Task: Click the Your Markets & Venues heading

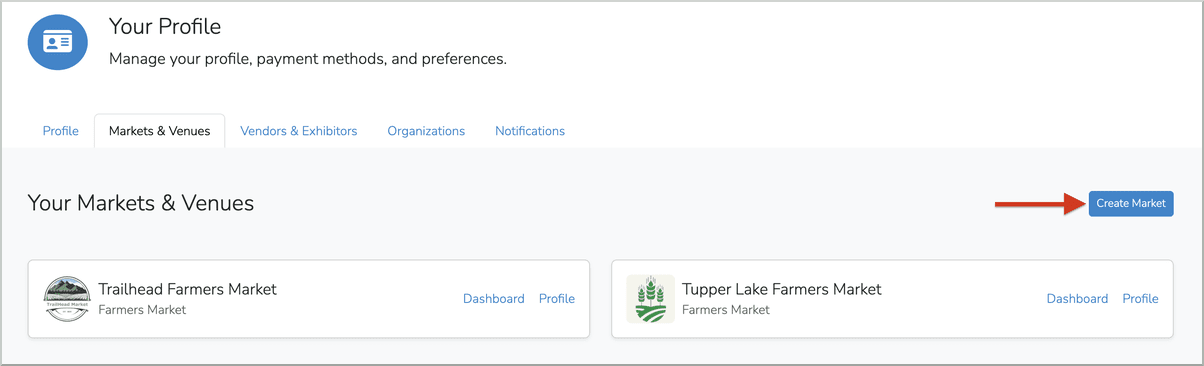Action: [141, 203]
